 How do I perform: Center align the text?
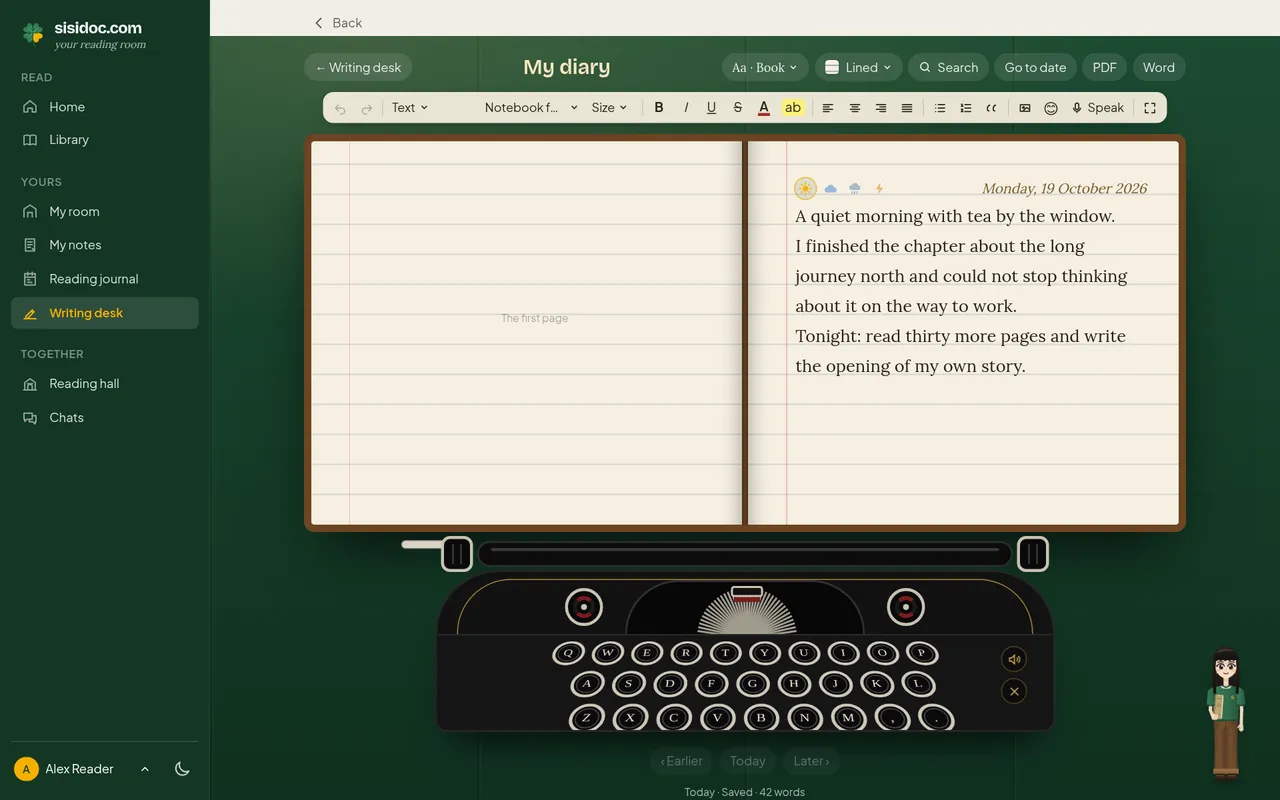point(854,108)
